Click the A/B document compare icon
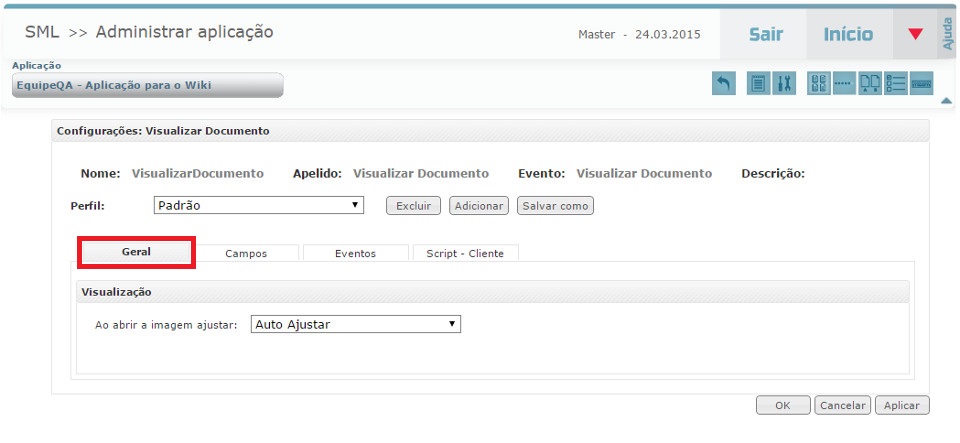This screenshot has width=960, height=443. tap(870, 84)
